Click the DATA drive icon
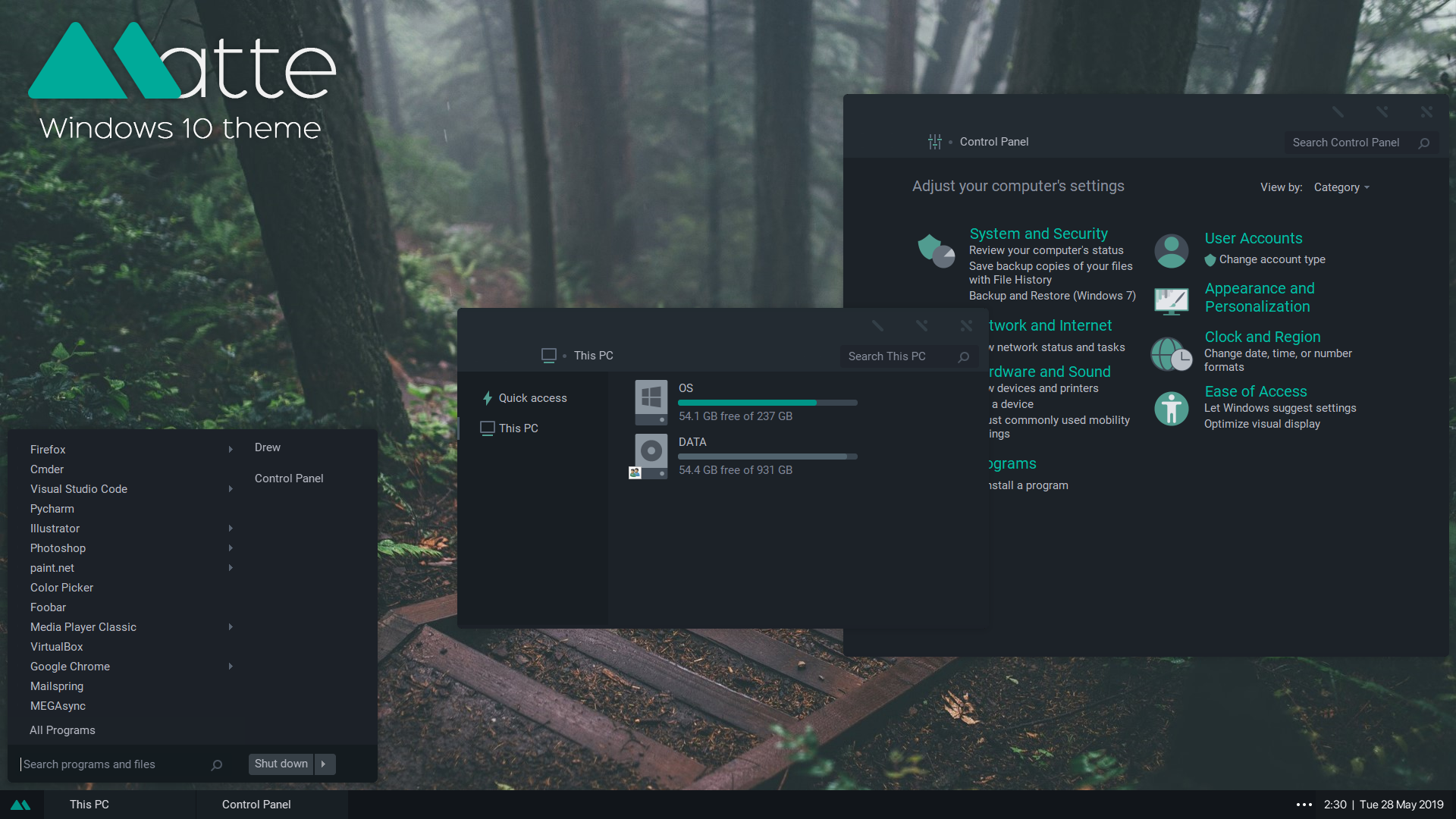 pos(651,456)
